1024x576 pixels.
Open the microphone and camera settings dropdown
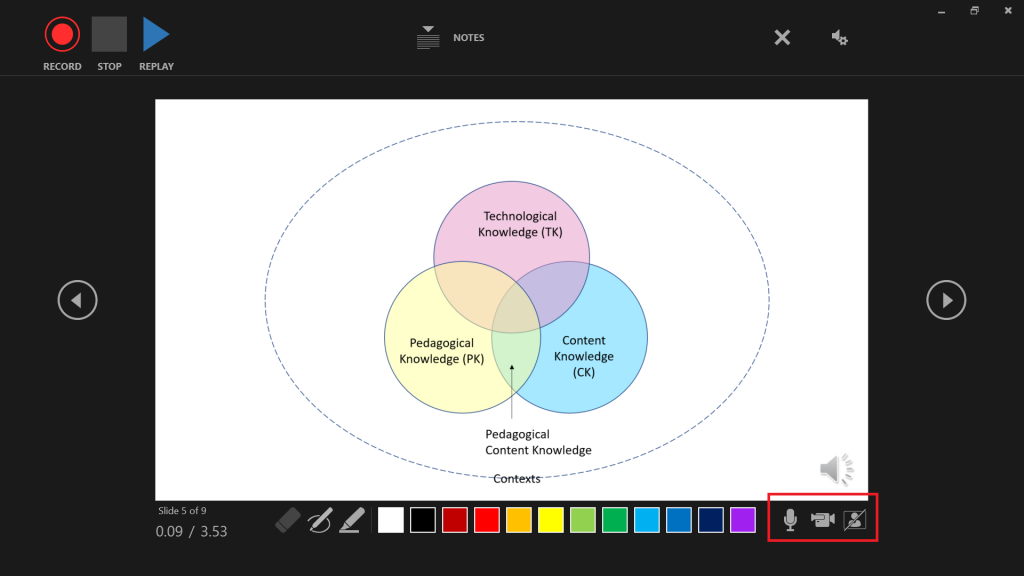click(x=840, y=38)
